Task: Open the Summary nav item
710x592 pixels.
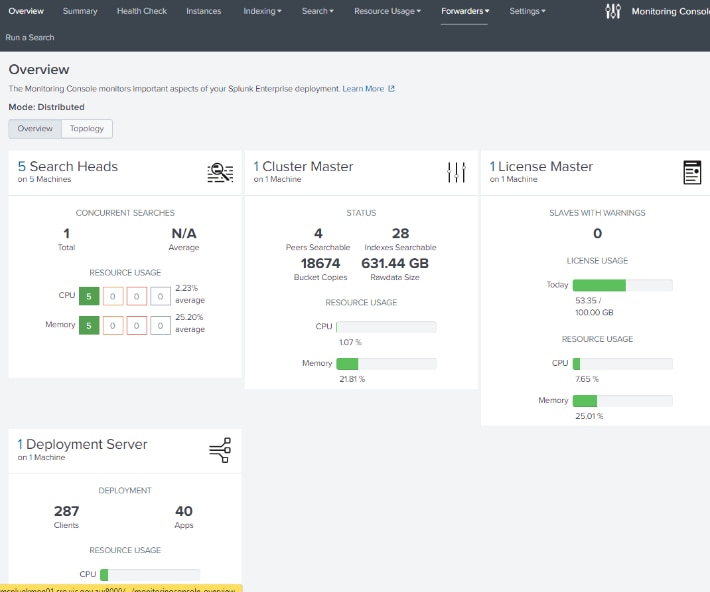Action: point(80,11)
